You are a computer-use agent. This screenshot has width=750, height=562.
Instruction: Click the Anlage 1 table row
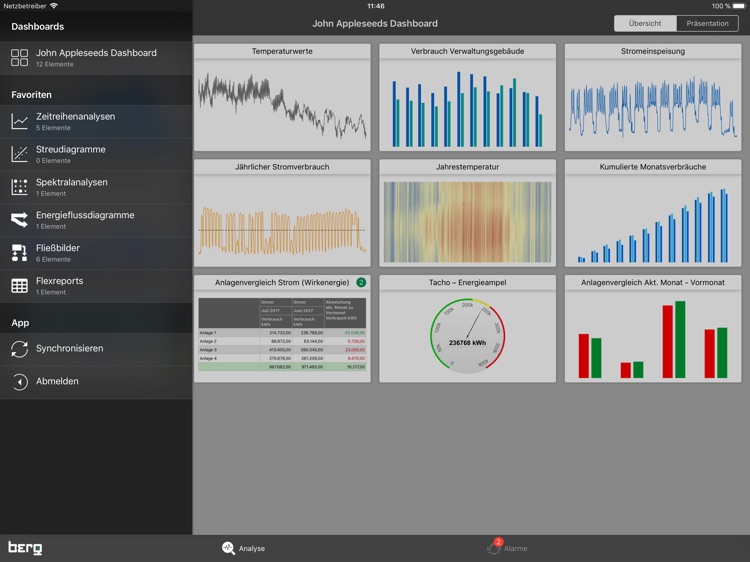pyautogui.click(x=282, y=332)
